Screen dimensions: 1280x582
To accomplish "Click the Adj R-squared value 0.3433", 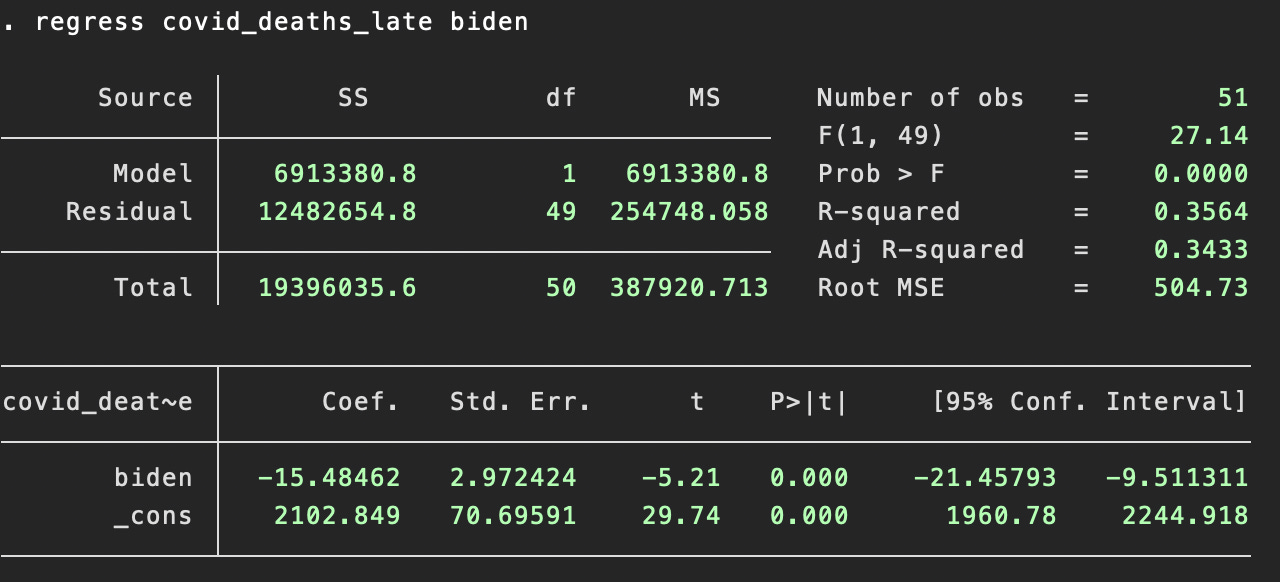I will (1201, 250).
